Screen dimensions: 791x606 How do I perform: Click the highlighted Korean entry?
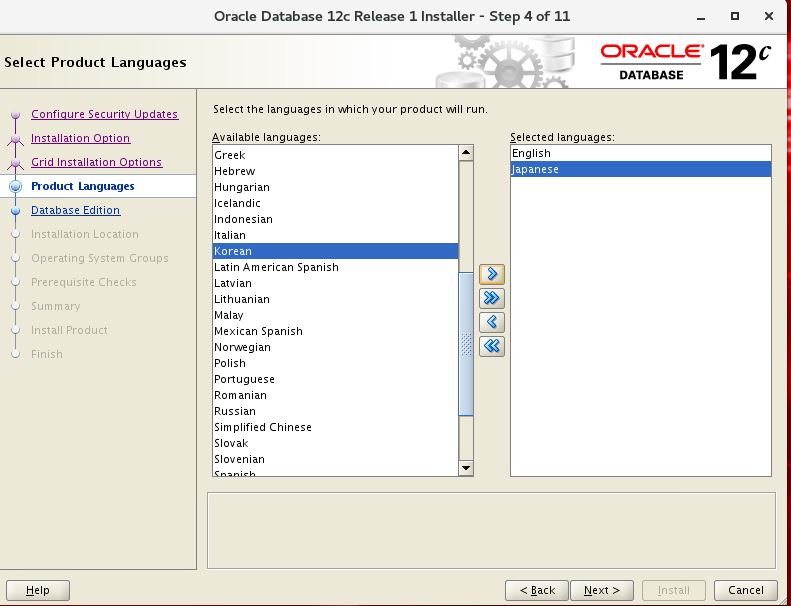335,251
